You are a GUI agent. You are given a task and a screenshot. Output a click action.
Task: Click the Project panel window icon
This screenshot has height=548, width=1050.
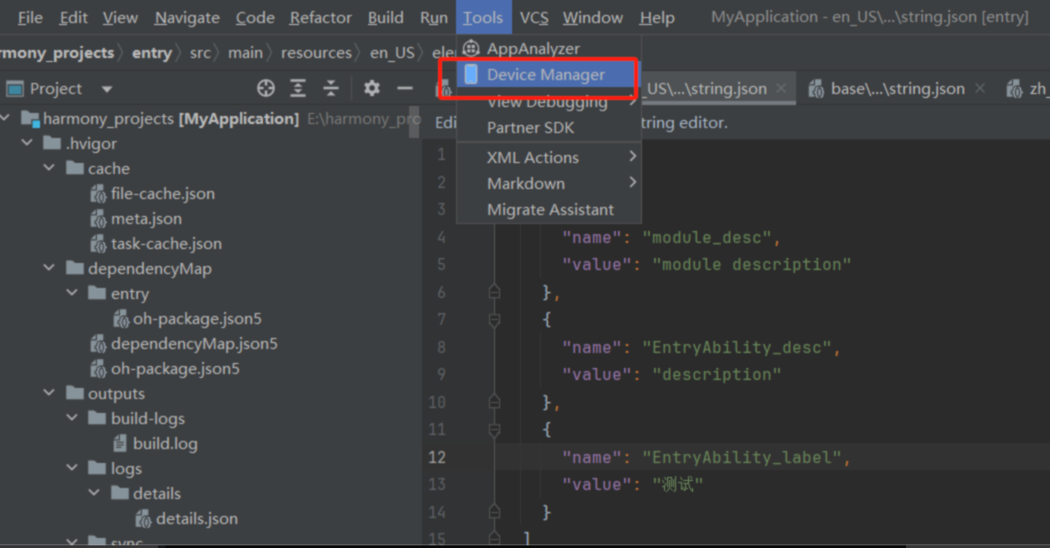[x=15, y=88]
